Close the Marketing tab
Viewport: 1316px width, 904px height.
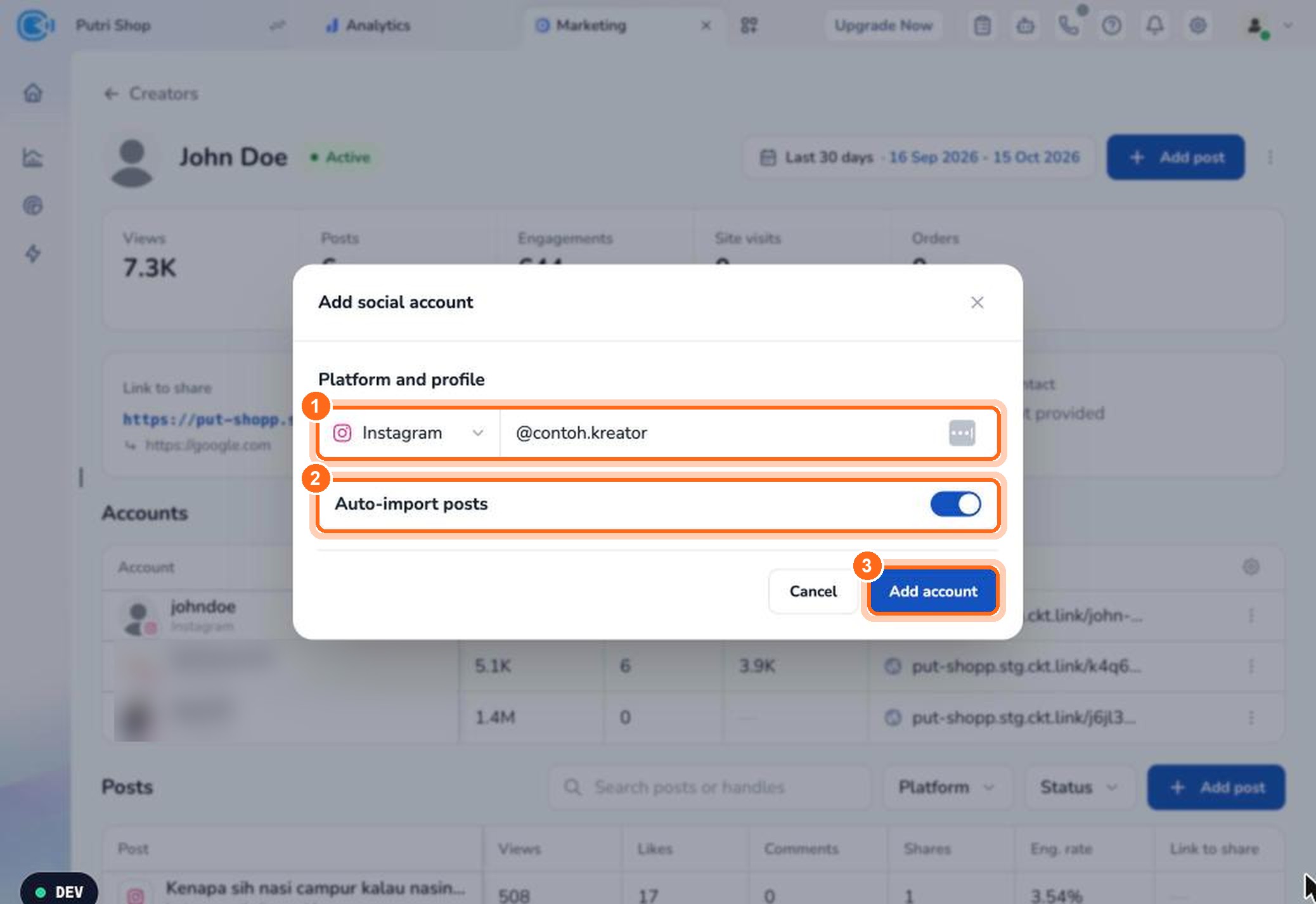(706, 25)
